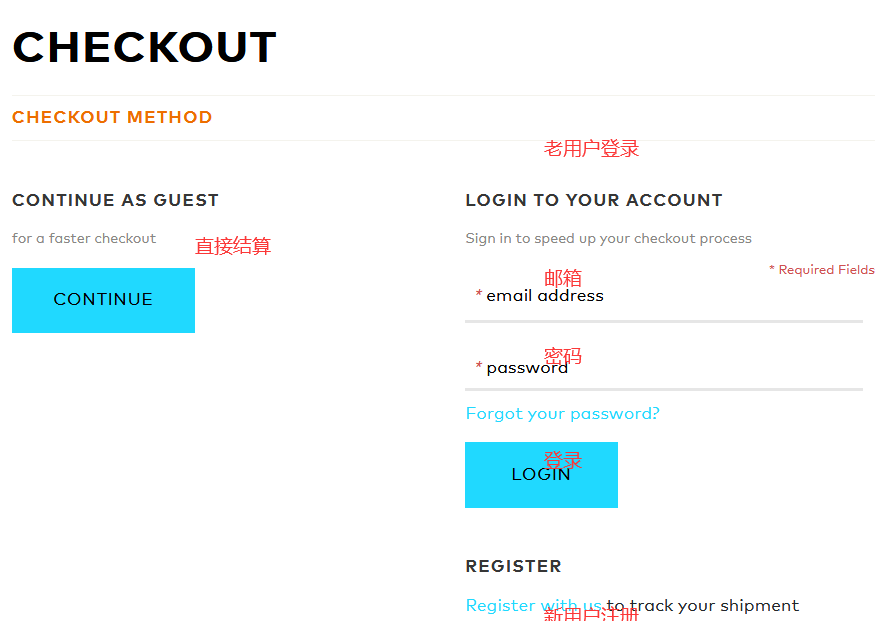Click the red asterisk before email address
Image resolution: width=883 pixels, height=628 pixels.
pyautogui.click(x=479, y=295)
